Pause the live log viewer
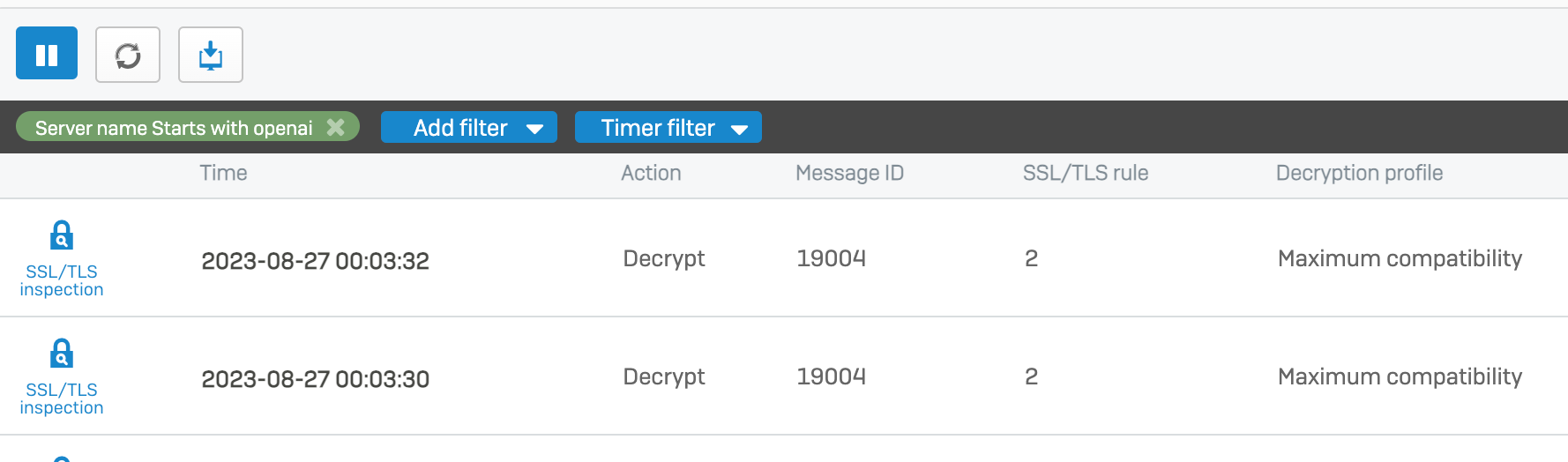The height and width of the screenshot is (462, 1568). (47, 54)
